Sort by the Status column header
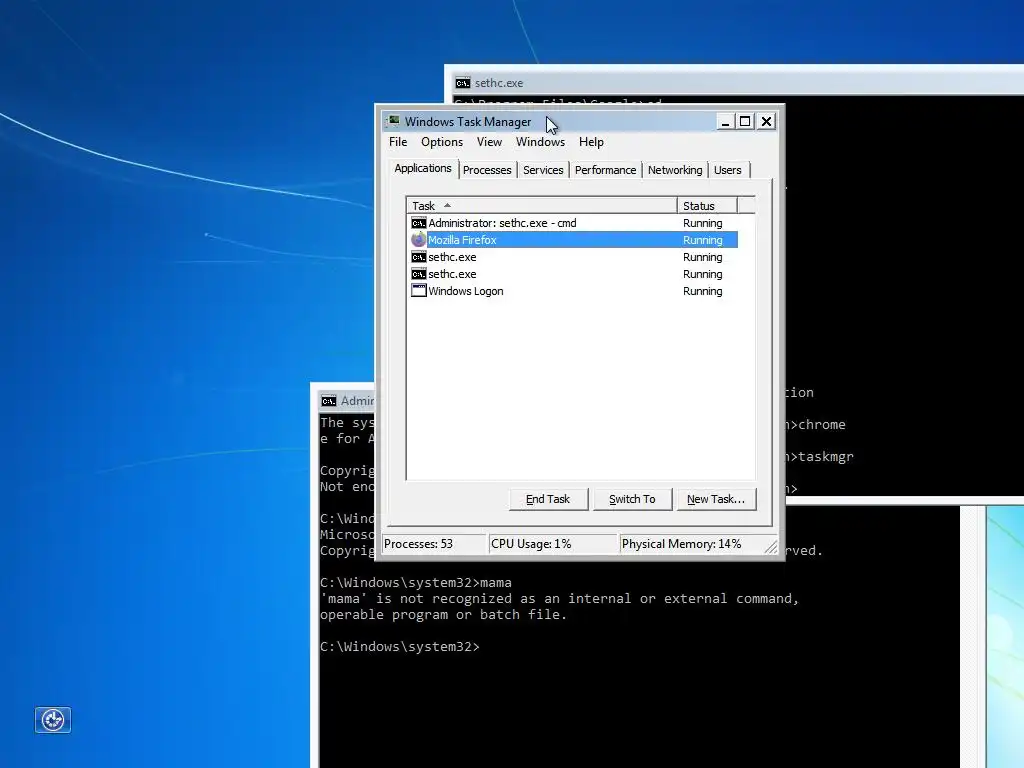This screenshot has height=768, width=1024. [707, 206]
